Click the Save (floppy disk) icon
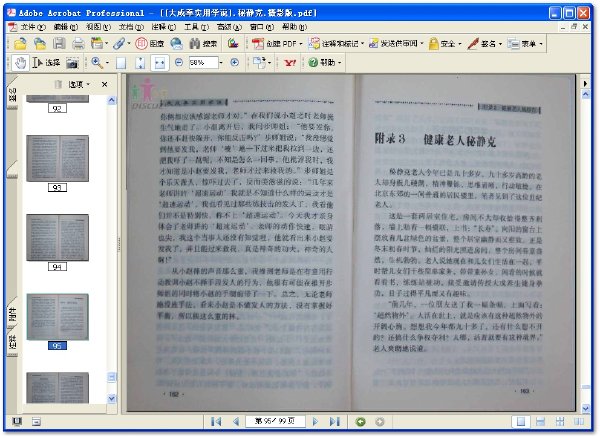 tap(59, 44)
